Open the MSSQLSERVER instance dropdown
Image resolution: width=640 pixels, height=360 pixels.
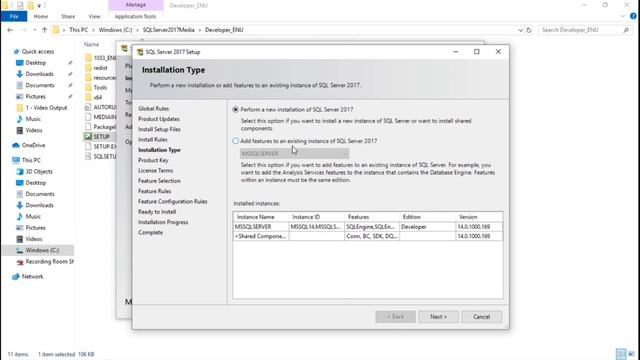294,153
